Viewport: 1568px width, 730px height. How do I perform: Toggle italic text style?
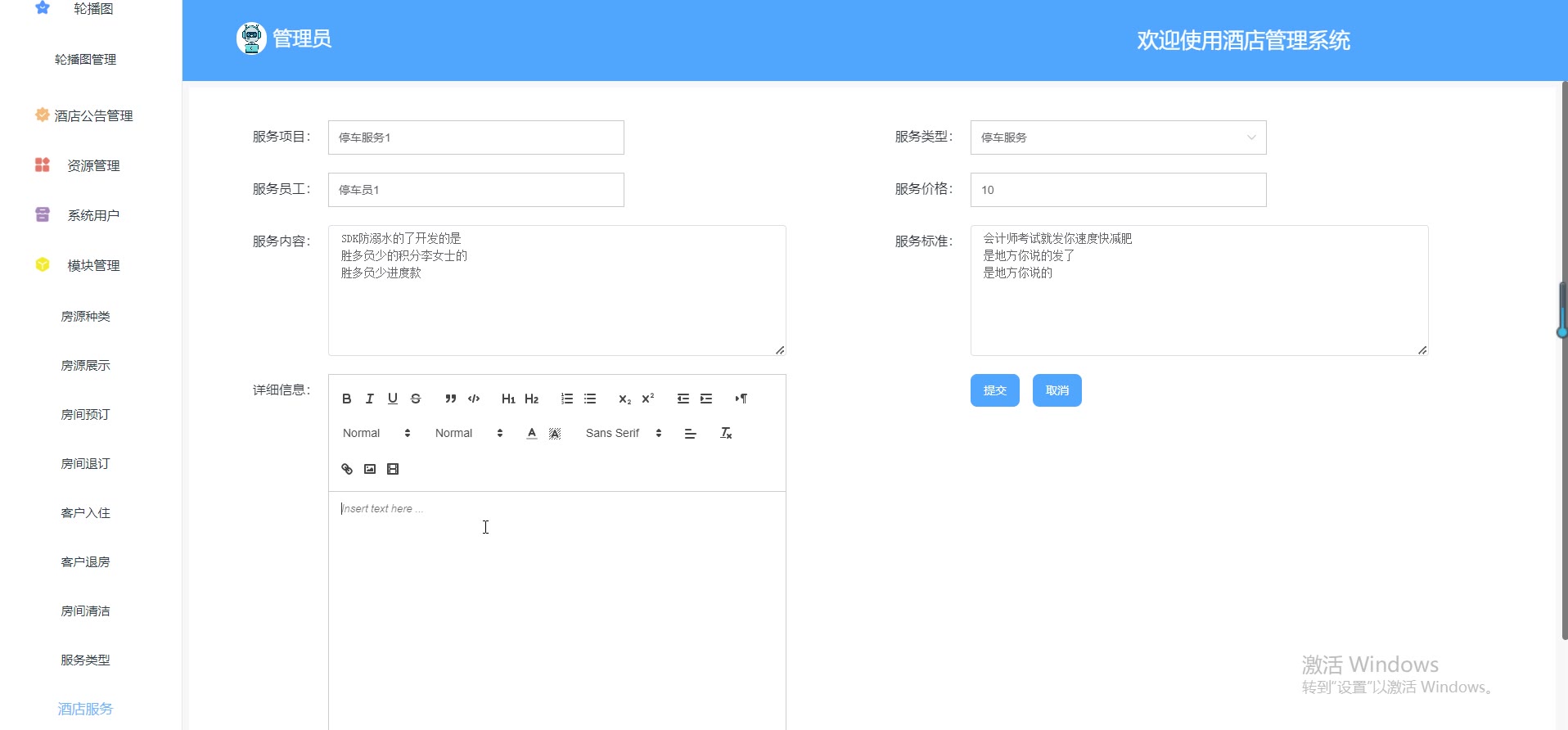(370, 399)
